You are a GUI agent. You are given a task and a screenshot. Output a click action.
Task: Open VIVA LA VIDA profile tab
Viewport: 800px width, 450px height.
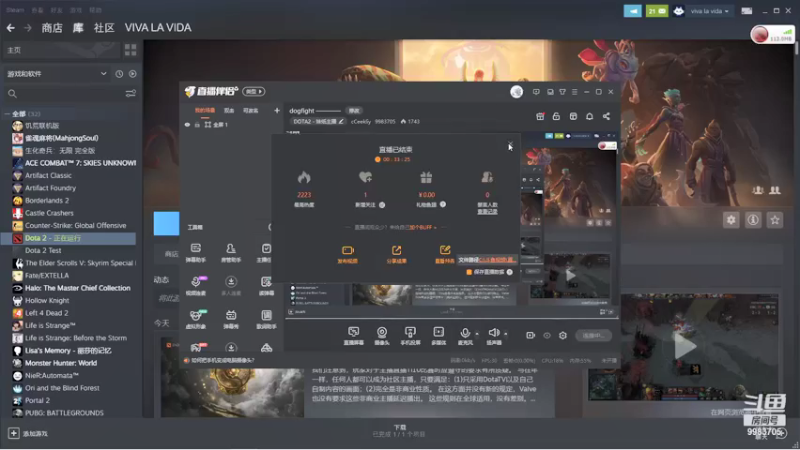point(158,28)
